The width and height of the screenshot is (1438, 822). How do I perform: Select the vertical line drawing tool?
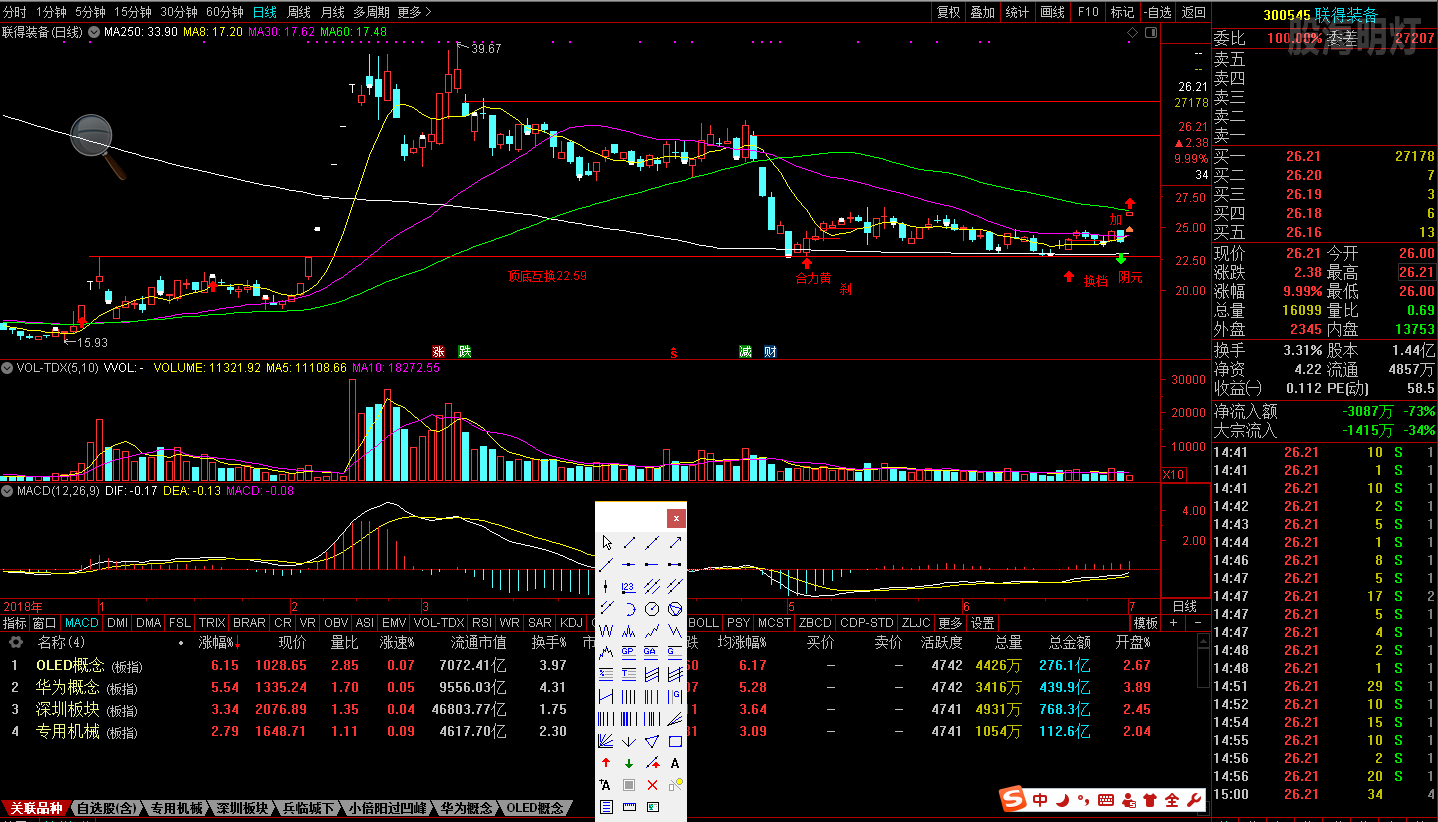[606, 586]
